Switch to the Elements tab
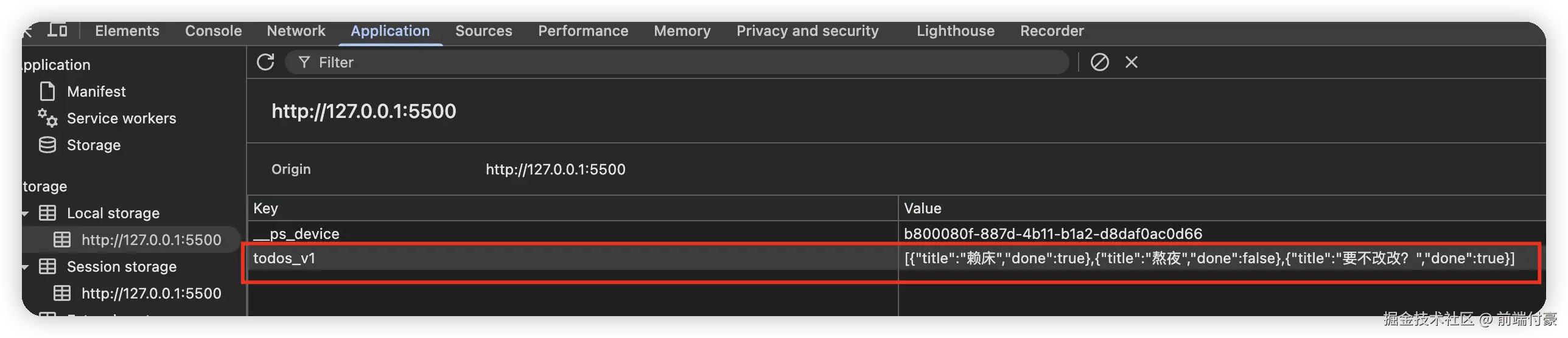Image resolution: width=1568 pixels, height=338 pixels. coord(127,31)
